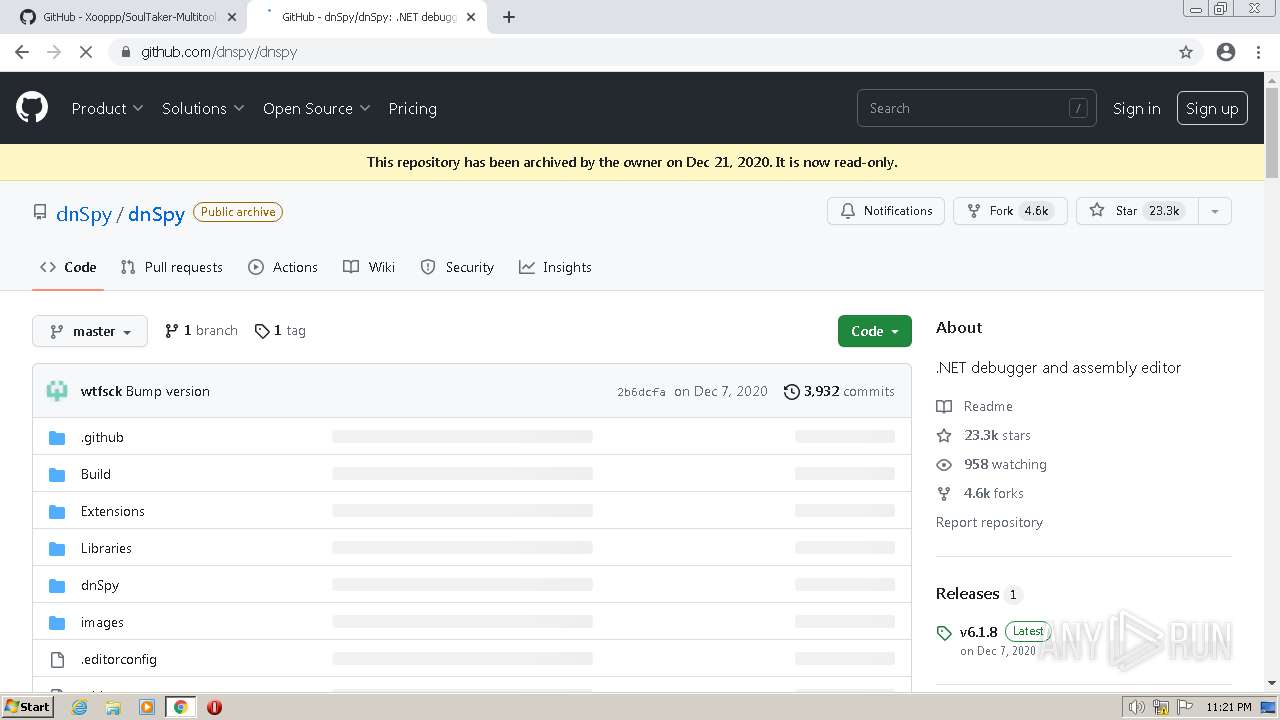Open the images folder
This screenshot has width=1280, height=720.
point(102,622)
